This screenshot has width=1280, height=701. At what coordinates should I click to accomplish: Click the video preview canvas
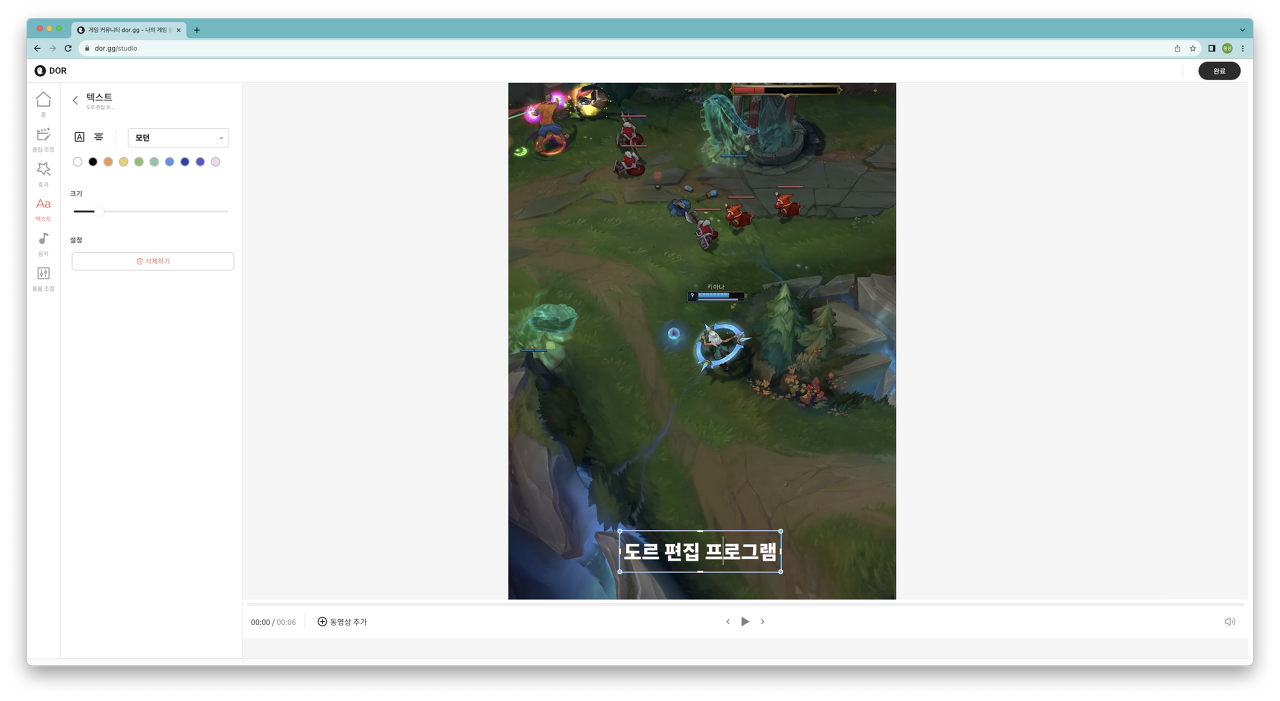pos(702,341)
